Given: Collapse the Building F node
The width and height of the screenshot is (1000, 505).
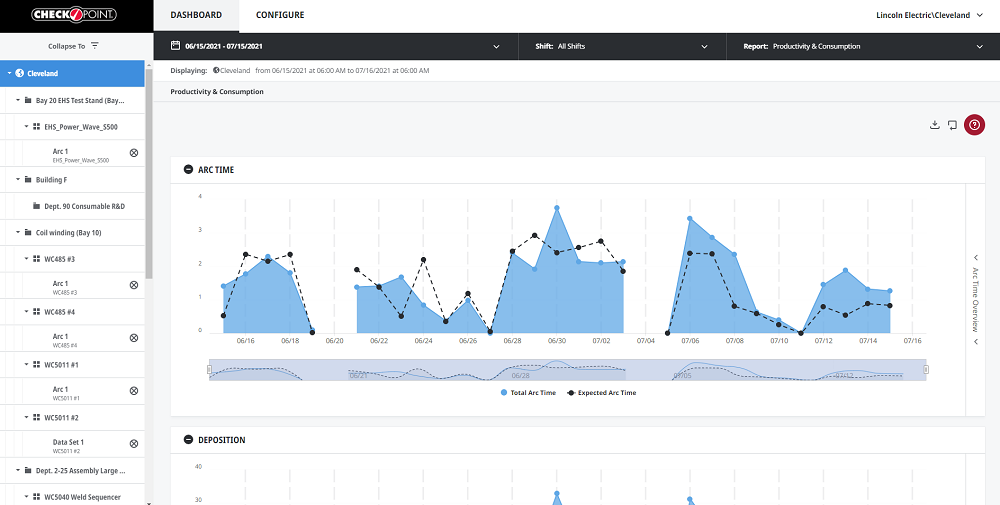Looking at the screenshot, I should tap(18, 180).
